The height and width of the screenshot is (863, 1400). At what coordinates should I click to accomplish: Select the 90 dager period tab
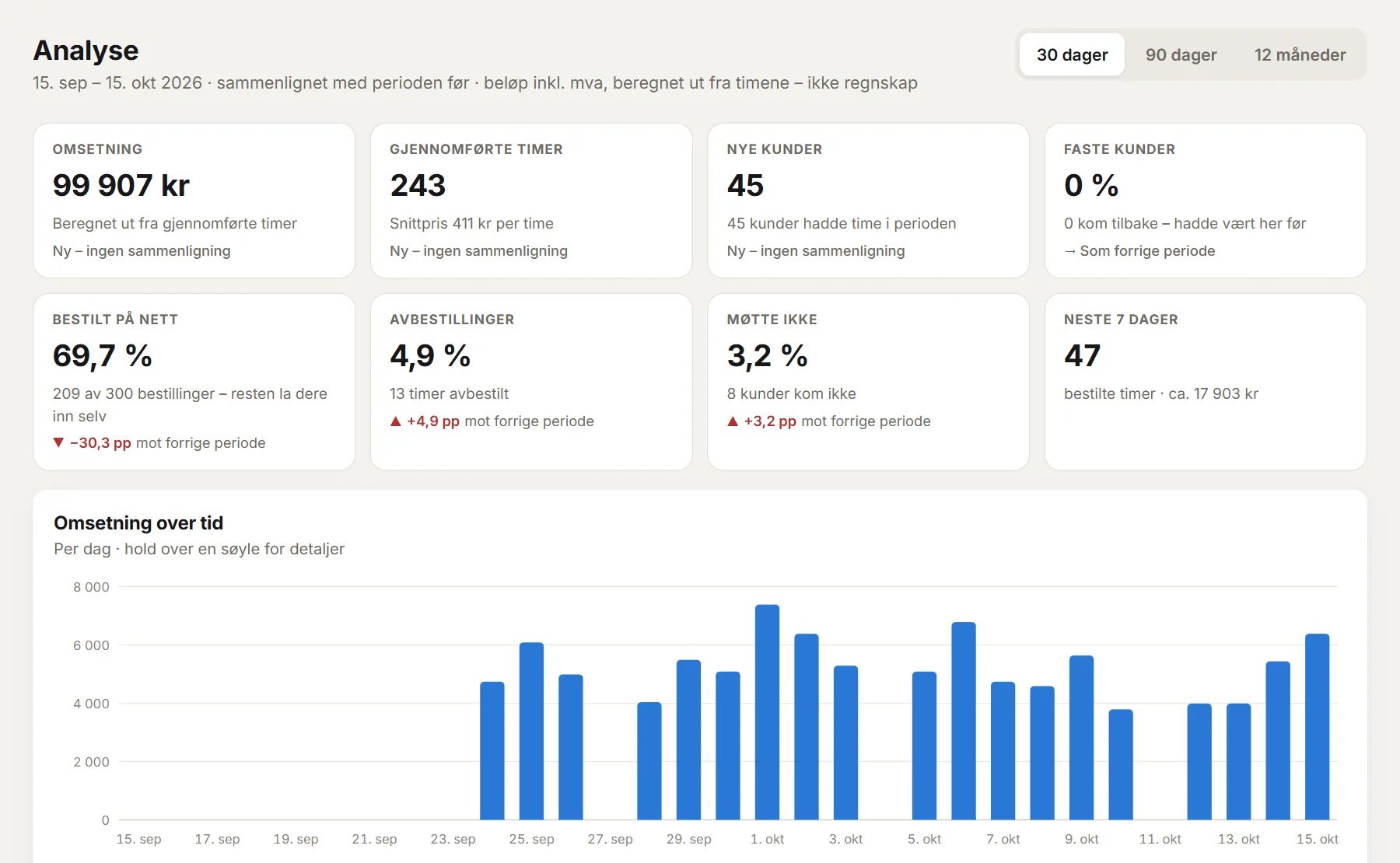(x=1181, y=54)
